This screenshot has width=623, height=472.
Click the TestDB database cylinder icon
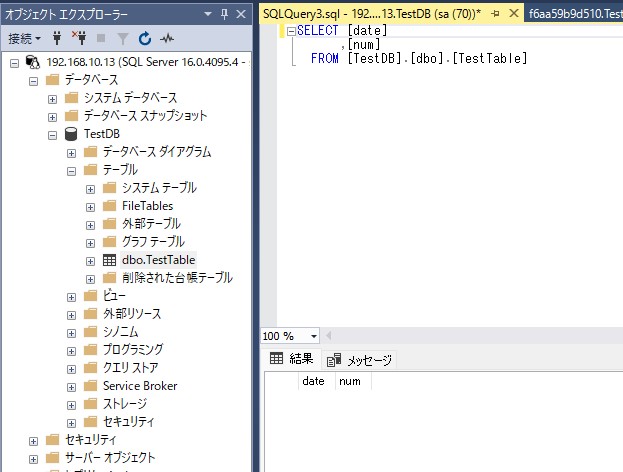71,134
